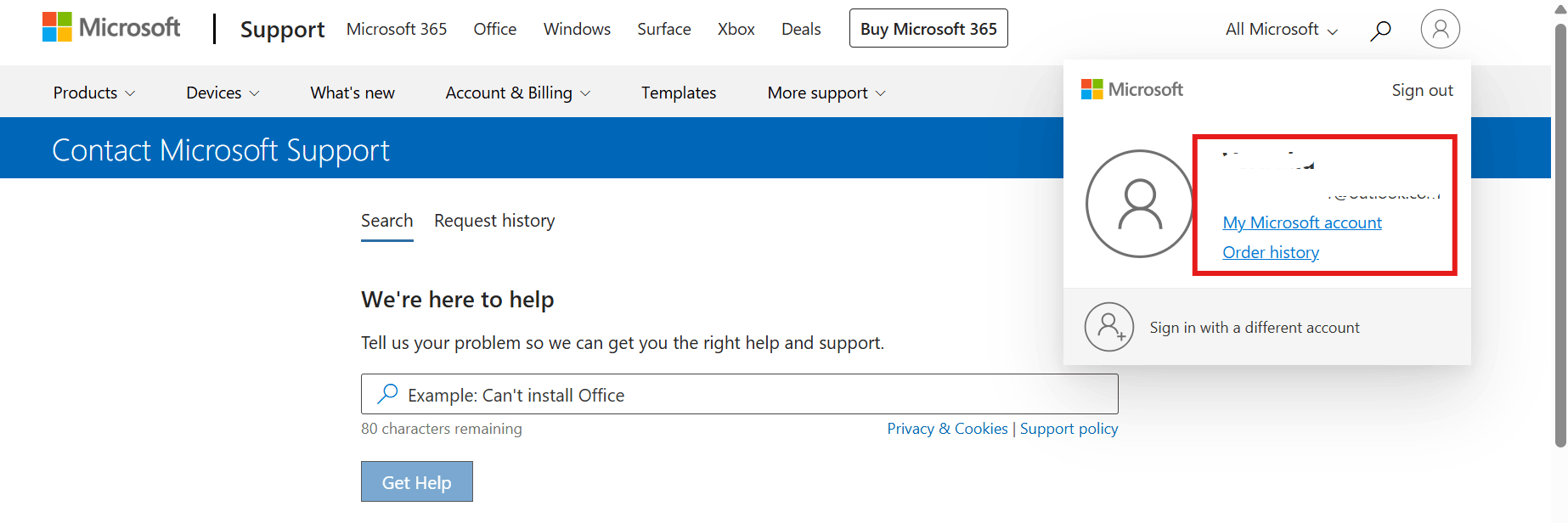
Task: Select the Search tab
Action: pos(387,222)
